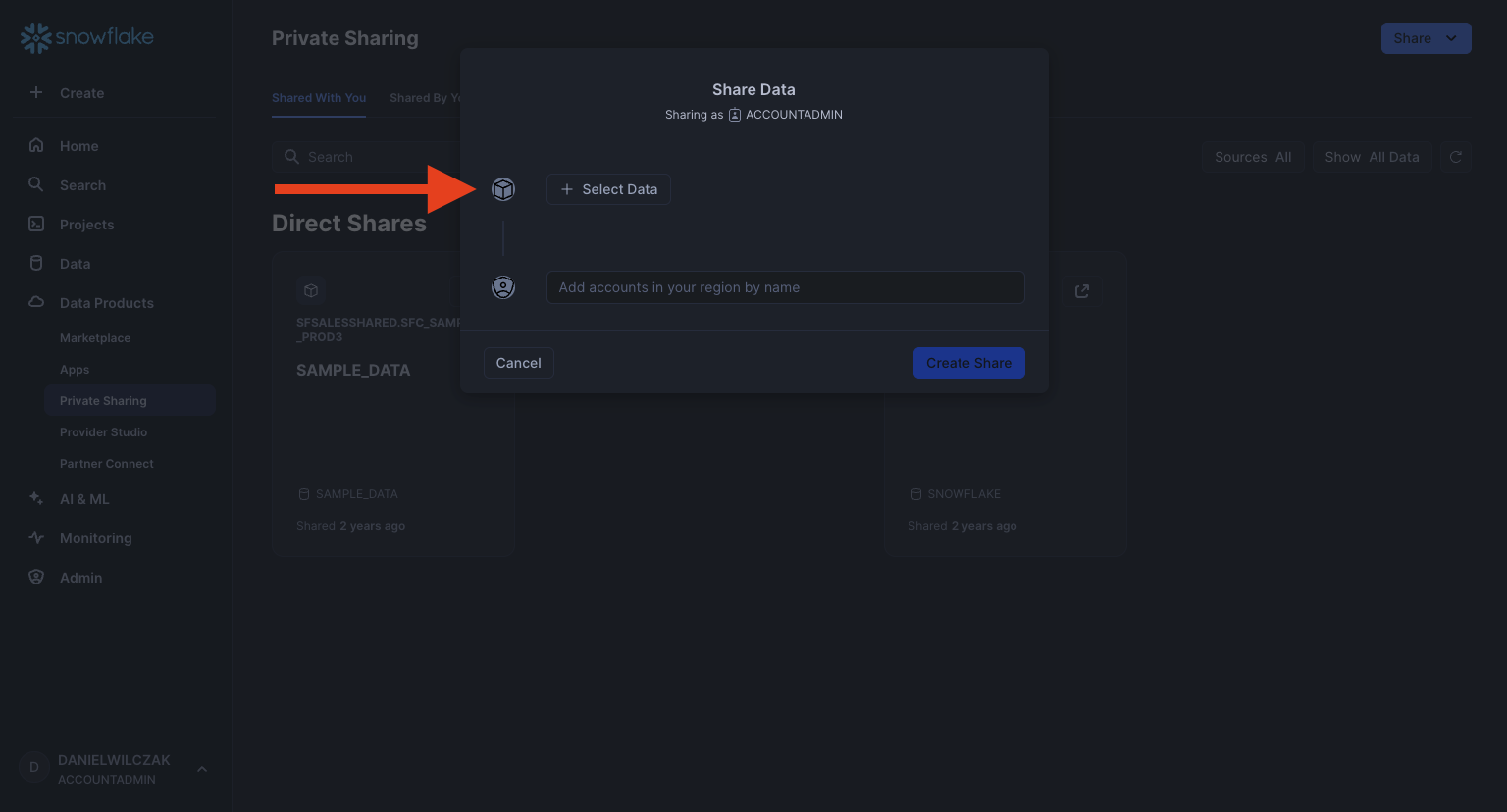Click Cancel in the Share Data dialog
Screen dimensions: 1507x812
tap(518, 363)
